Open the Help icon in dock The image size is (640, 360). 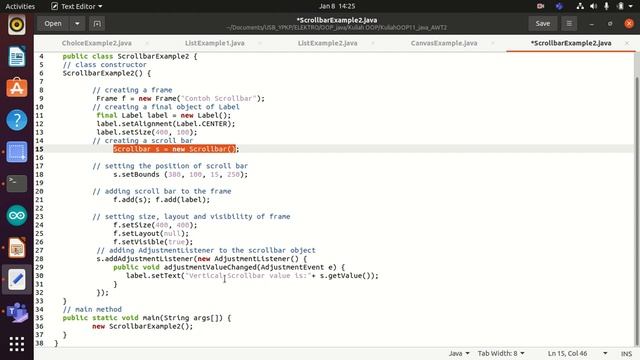[x=17, y=120]
